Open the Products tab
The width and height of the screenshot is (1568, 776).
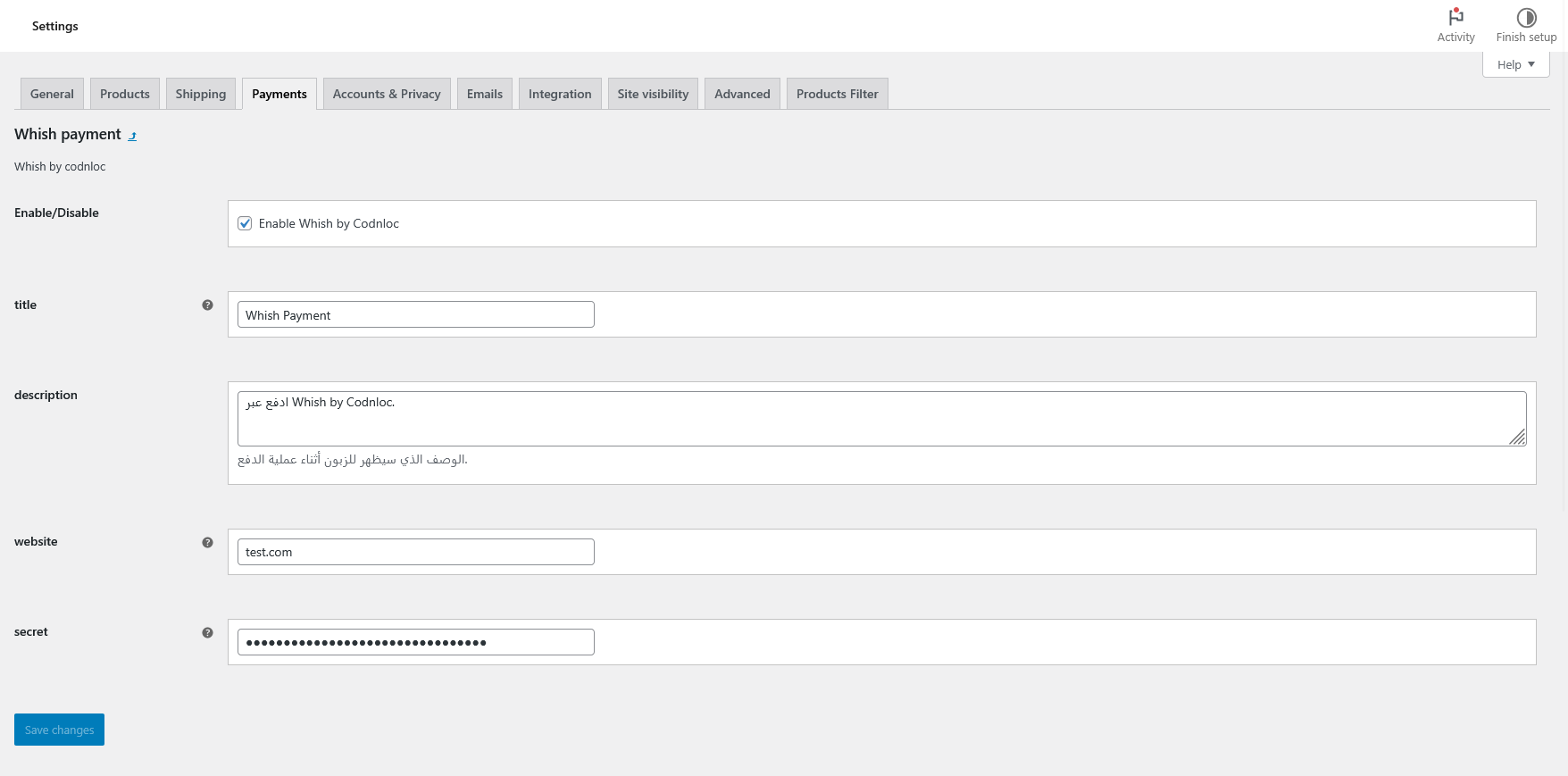(125, 94)
